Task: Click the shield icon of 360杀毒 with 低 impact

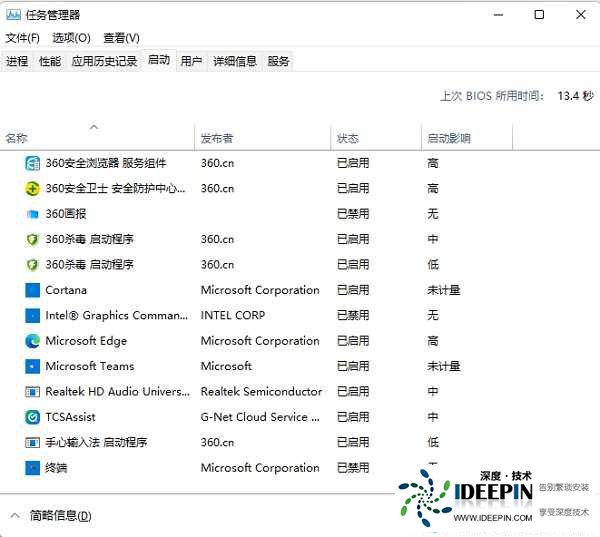Action: [32, 265]
